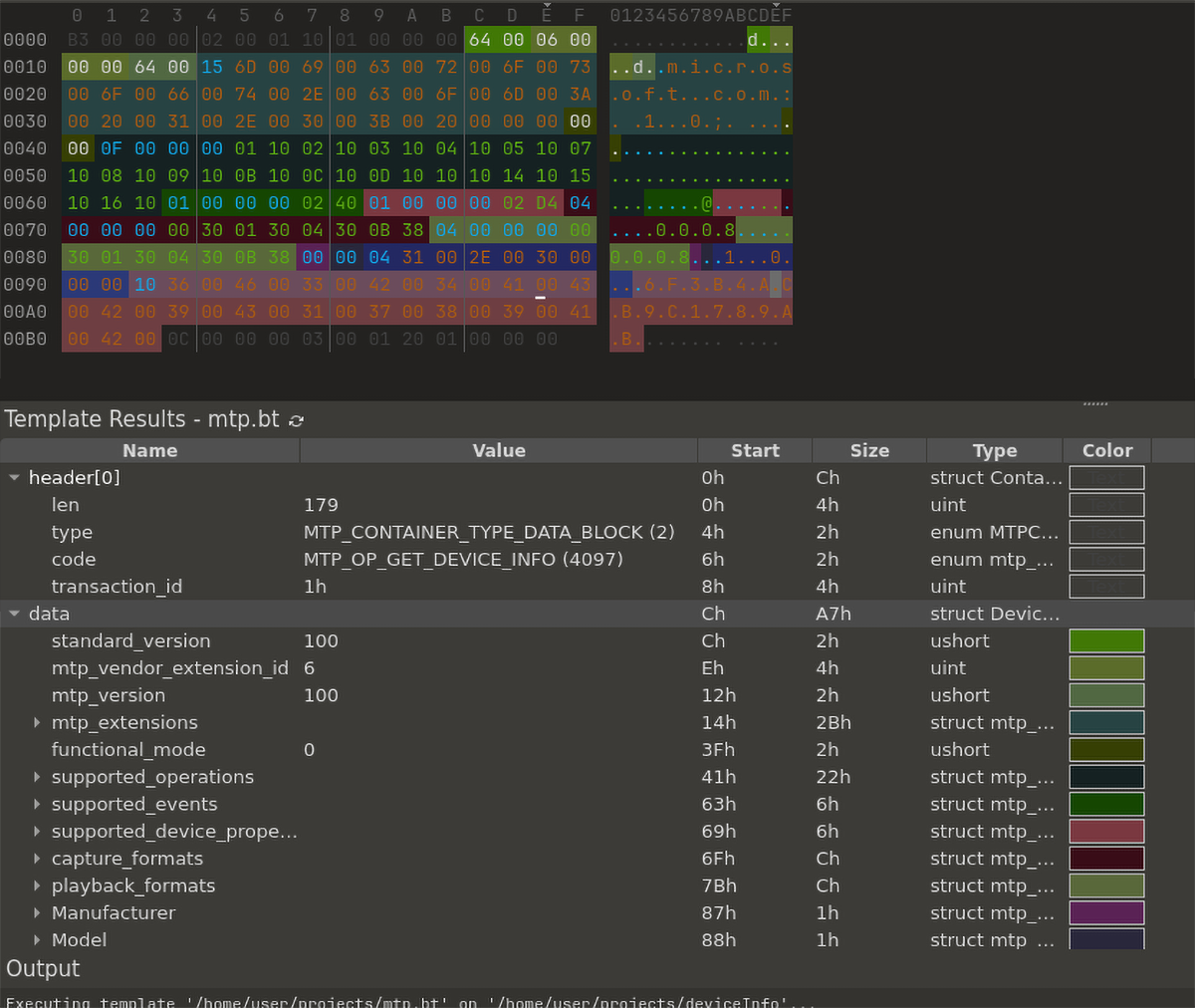
Task: Collapse the data struct node
Action: click(15, 615)
